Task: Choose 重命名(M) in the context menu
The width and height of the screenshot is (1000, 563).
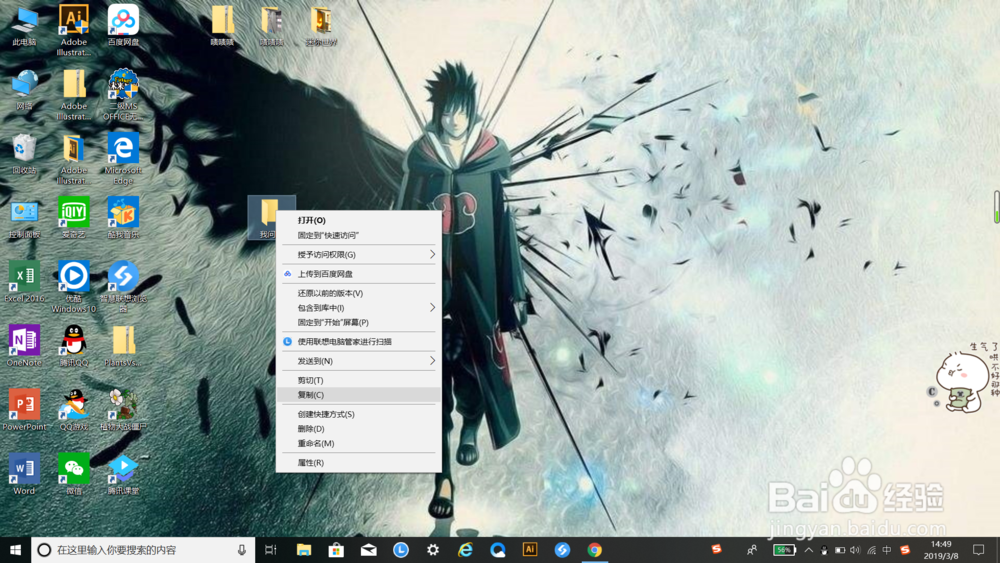Action: tap(358, 443)
